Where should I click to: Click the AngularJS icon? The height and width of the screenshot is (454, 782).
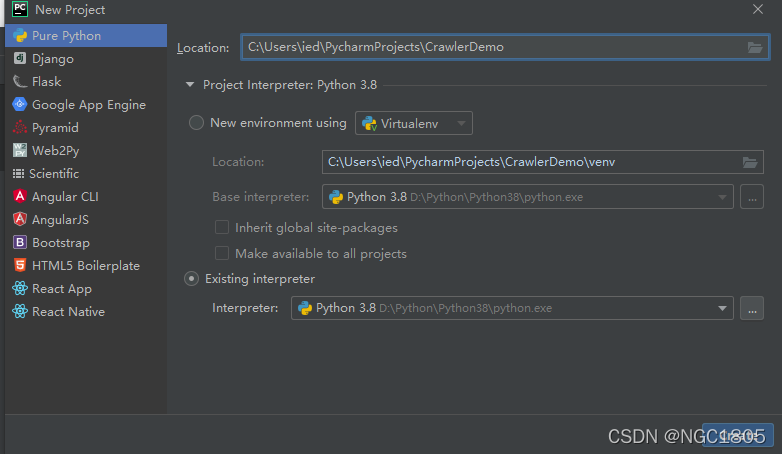point(19,219)
